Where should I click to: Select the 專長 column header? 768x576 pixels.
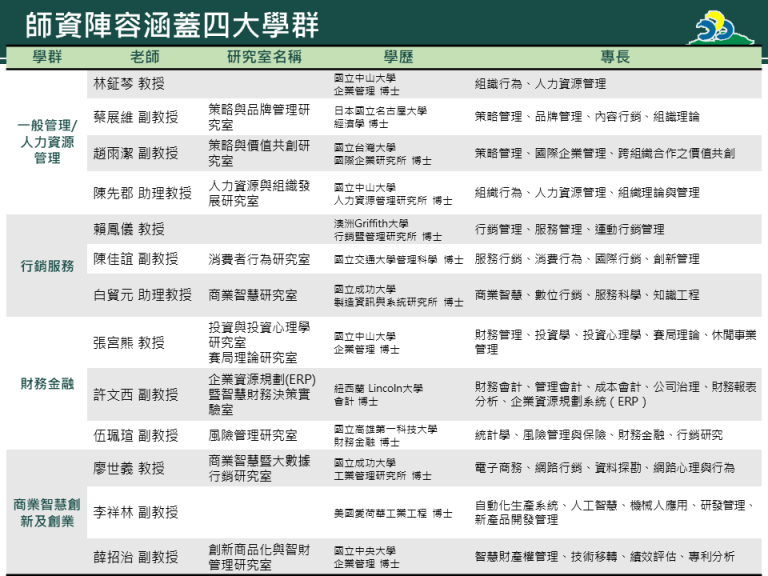615,57
